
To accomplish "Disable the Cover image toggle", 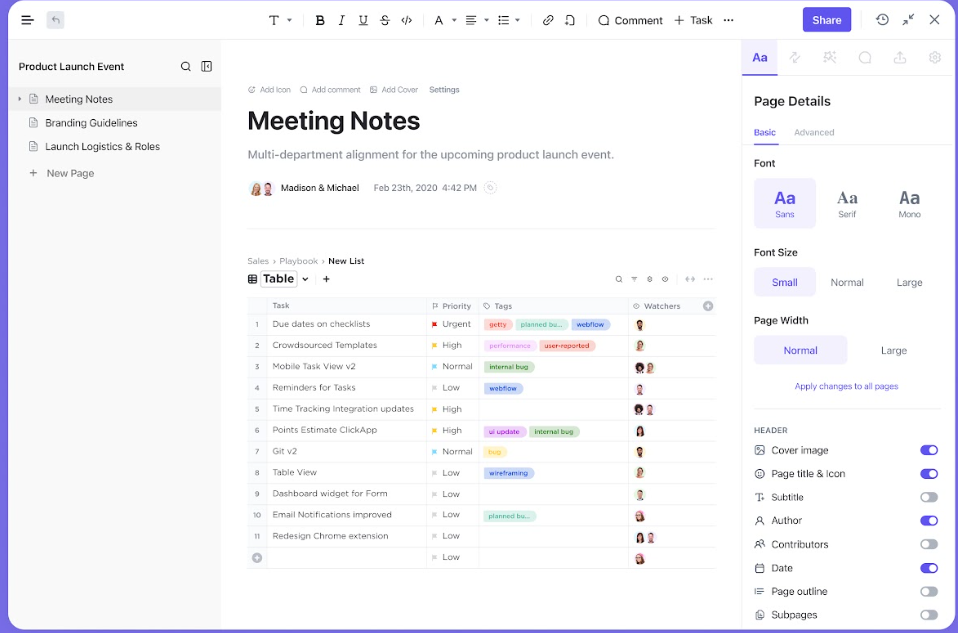I will click(x=929, y=451).
